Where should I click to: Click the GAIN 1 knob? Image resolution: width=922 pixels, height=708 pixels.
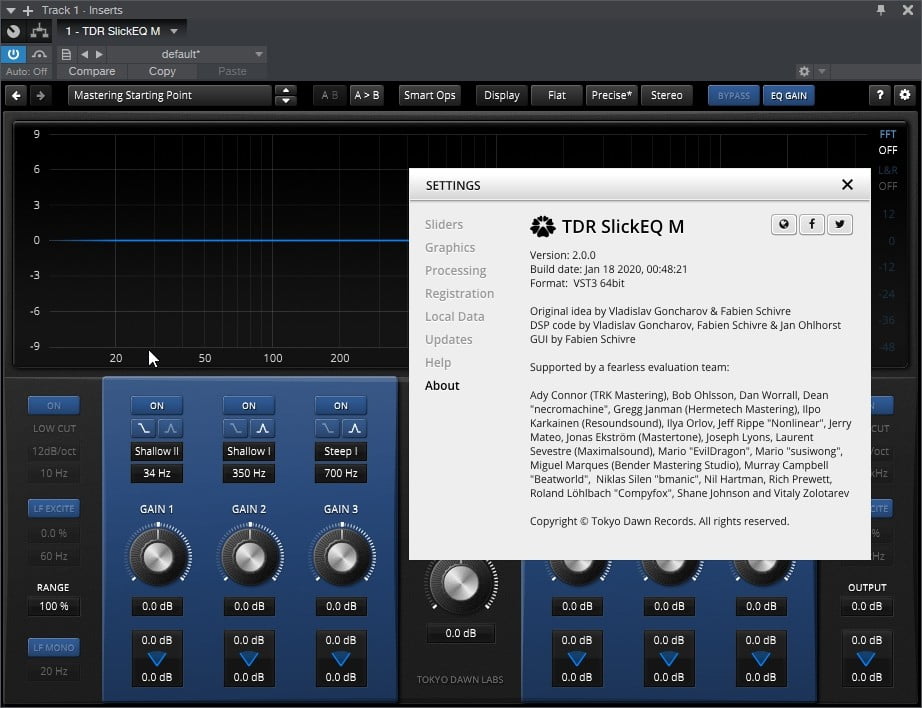point(158,556)
